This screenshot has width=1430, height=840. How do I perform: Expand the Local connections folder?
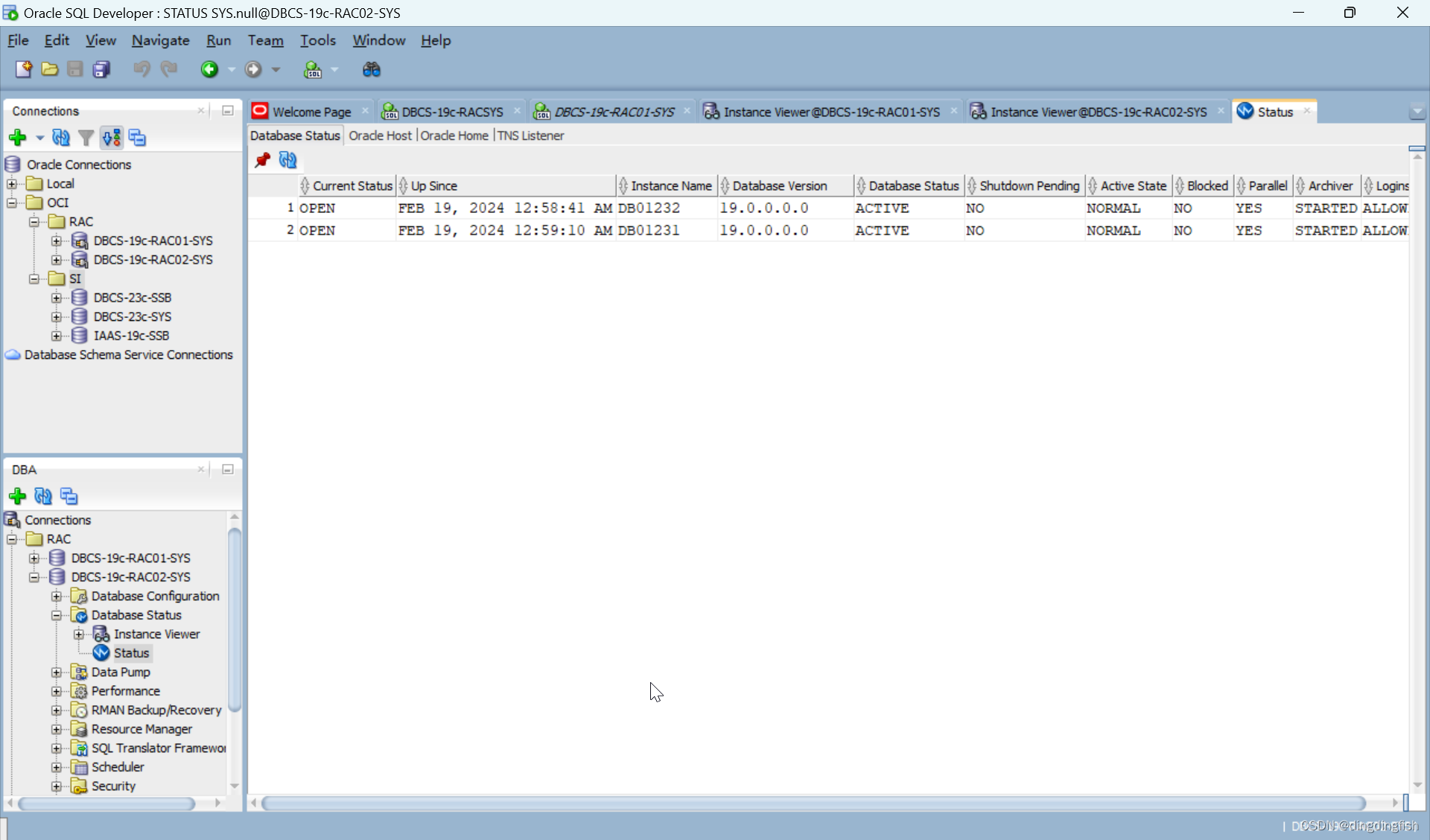(x=11, y=183)
